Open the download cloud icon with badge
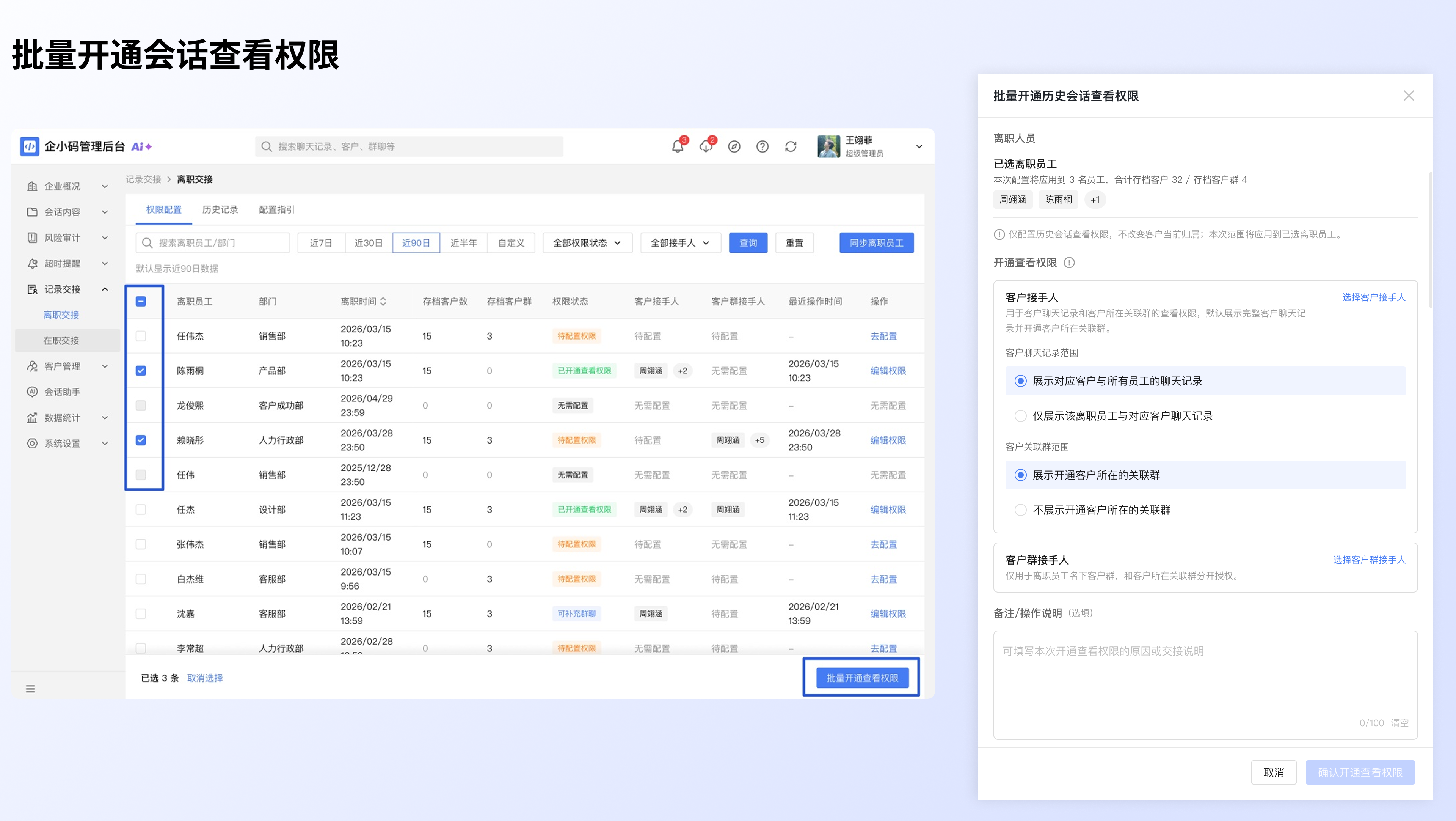 706,146
